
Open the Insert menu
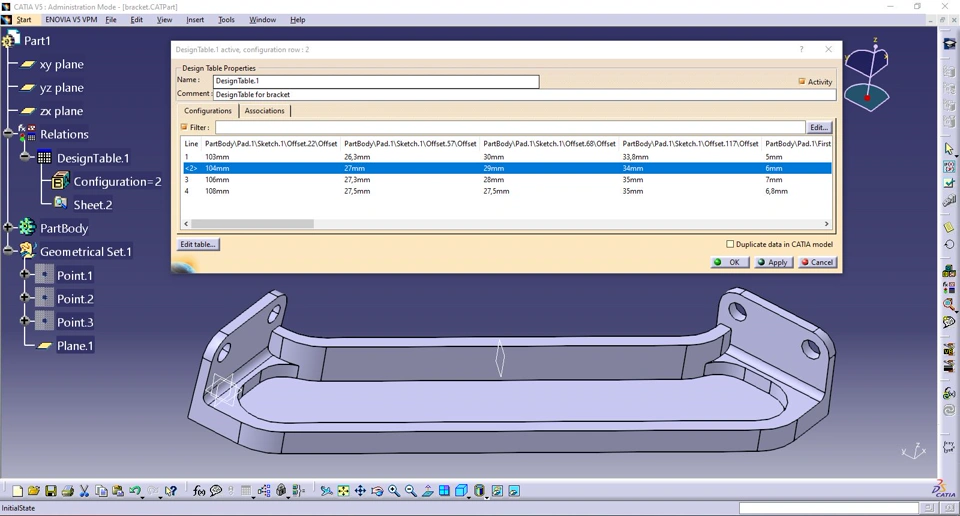(x=195, y=20)
